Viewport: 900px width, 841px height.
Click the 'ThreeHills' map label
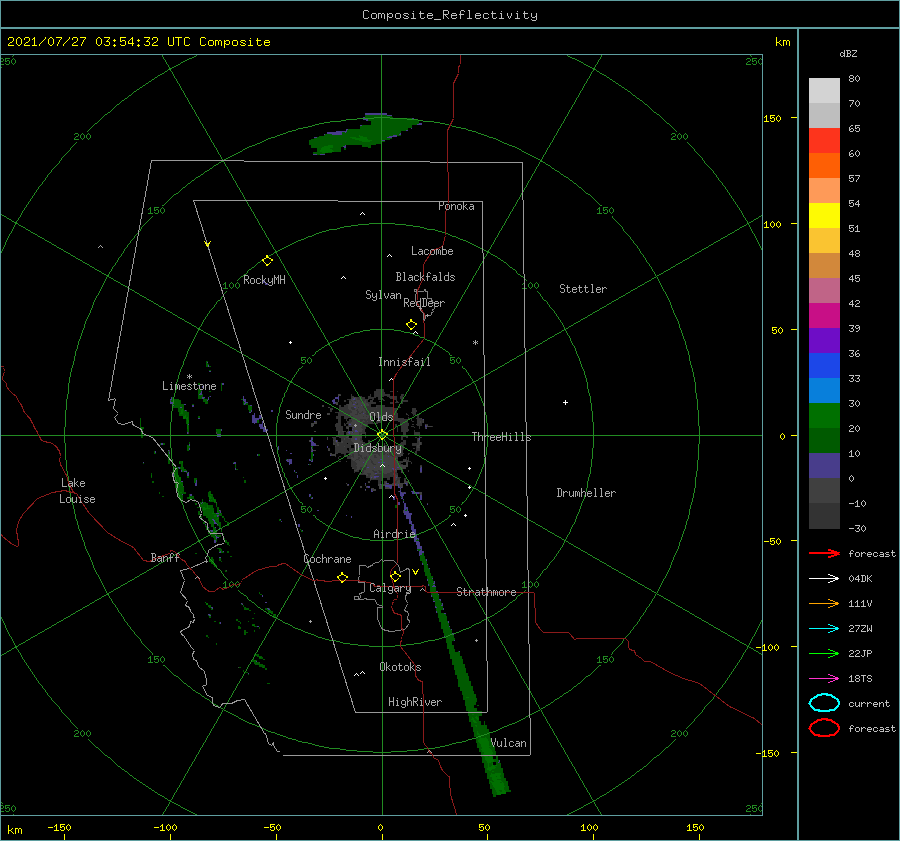click(501, 437)
